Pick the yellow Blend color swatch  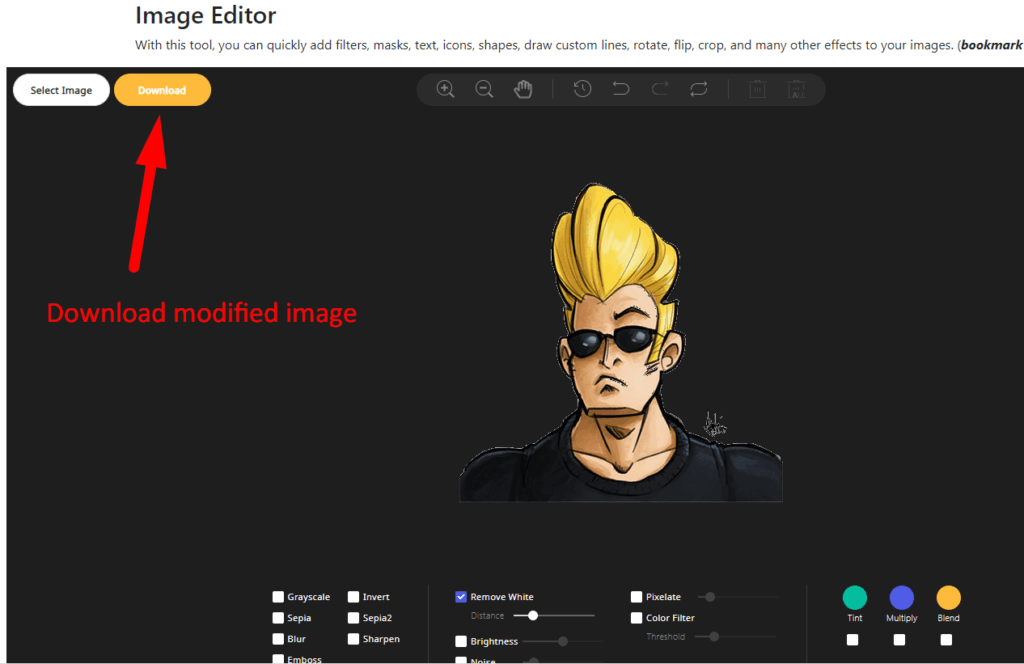[x=949, y=597]
